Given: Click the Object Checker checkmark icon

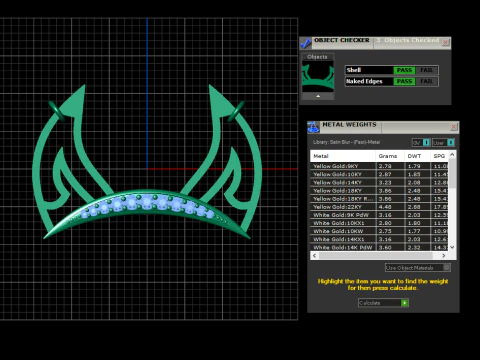Looking at the screenshot, I should [306, 43].
